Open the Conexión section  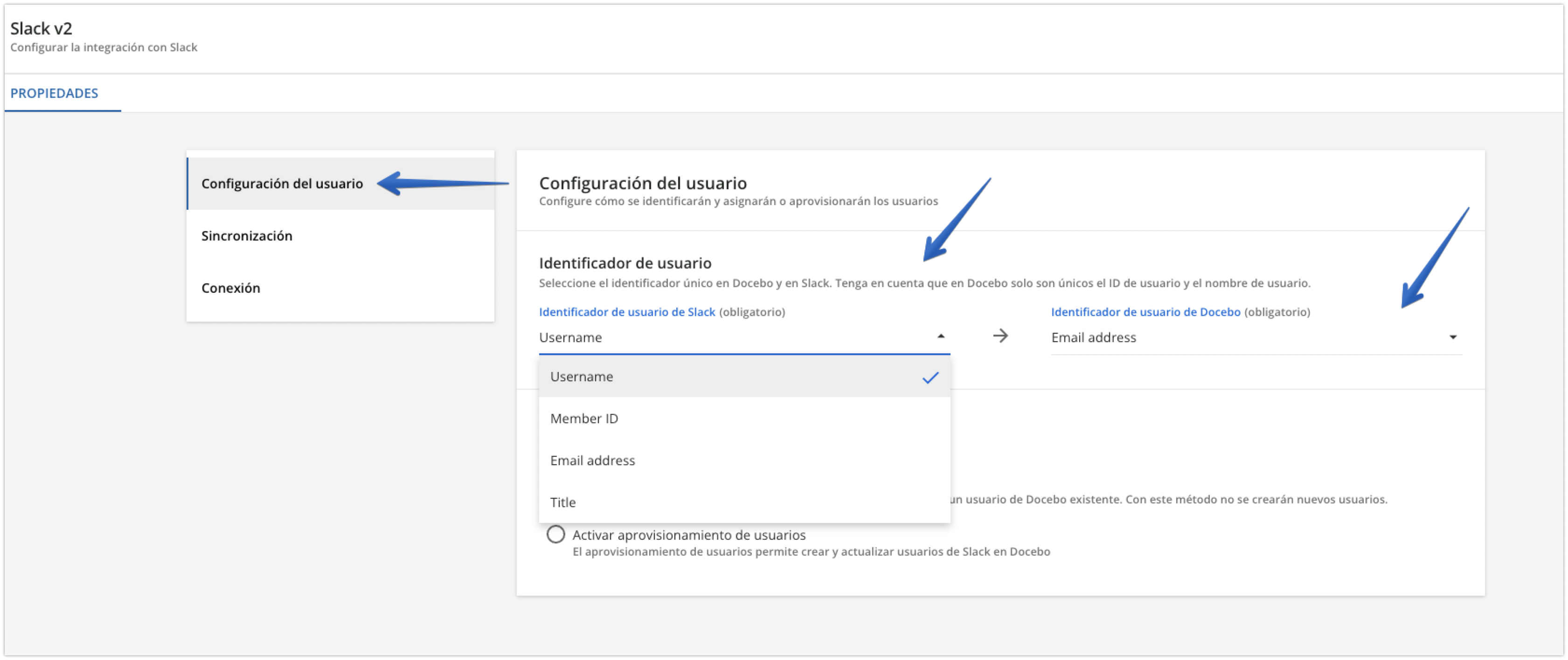[230, 288]
